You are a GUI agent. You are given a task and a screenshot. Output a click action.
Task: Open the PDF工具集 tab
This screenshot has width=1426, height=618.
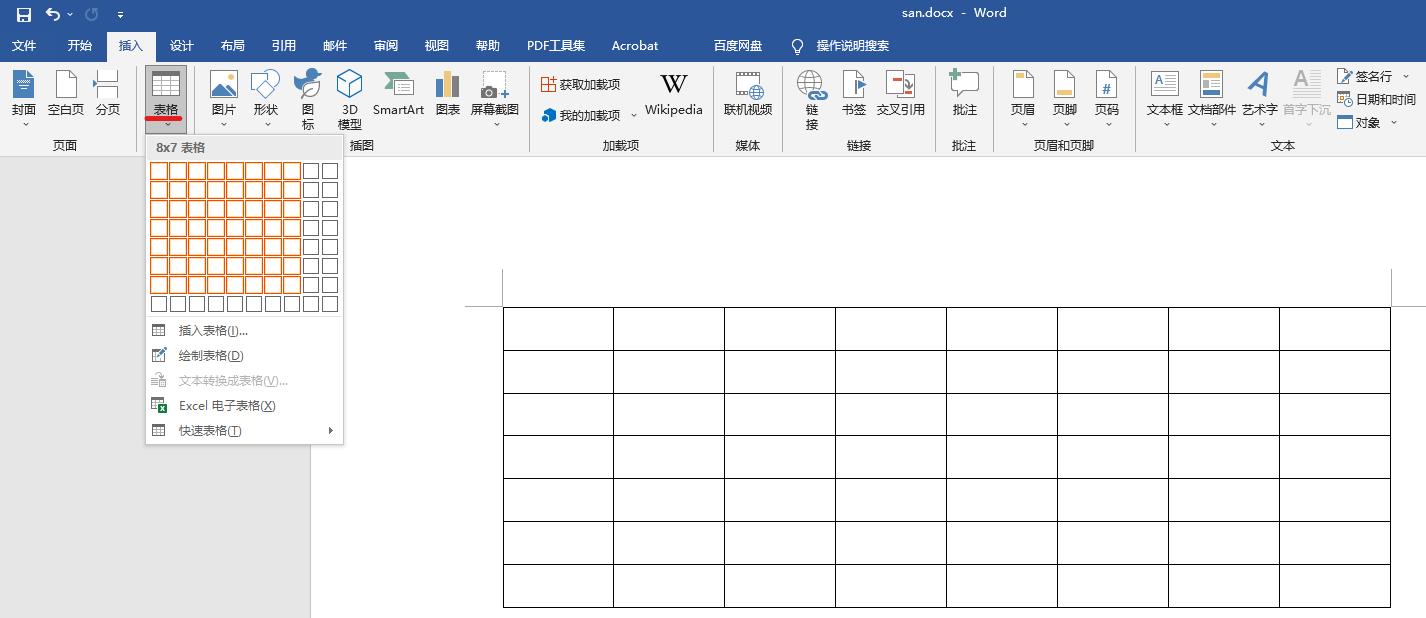click(556, 46)
